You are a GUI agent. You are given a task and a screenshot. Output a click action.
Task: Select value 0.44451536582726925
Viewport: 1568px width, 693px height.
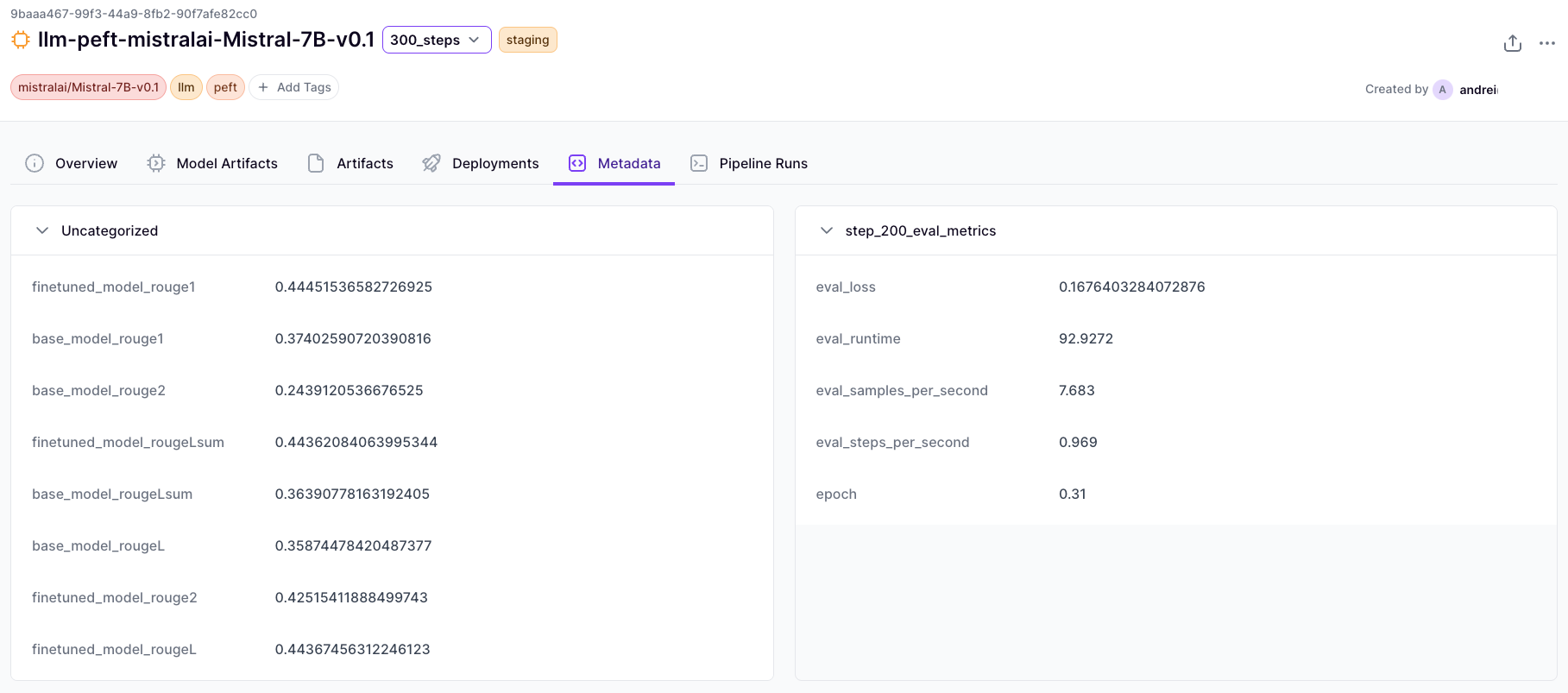354,287
